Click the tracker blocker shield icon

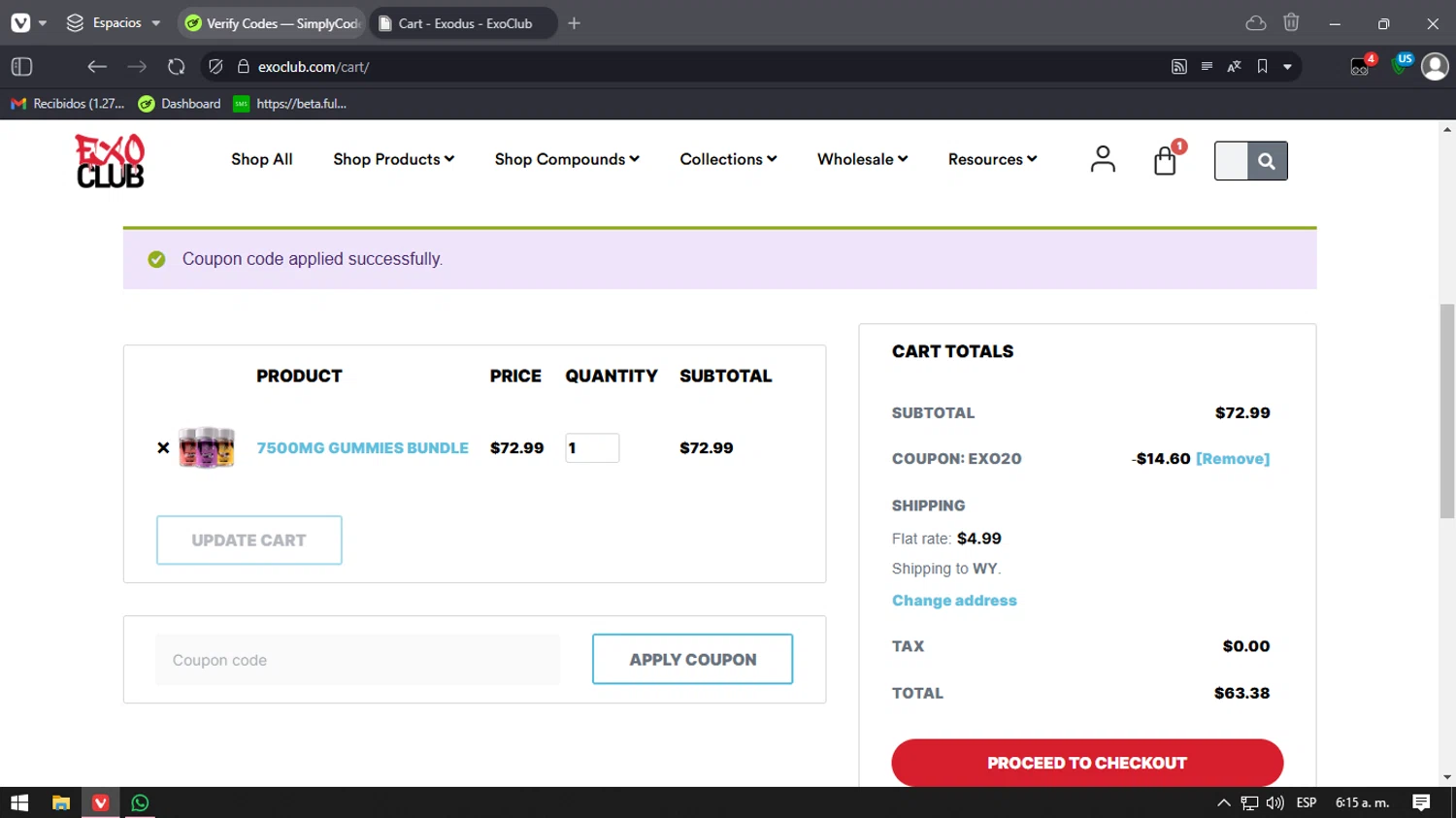(x=215, y=67)
